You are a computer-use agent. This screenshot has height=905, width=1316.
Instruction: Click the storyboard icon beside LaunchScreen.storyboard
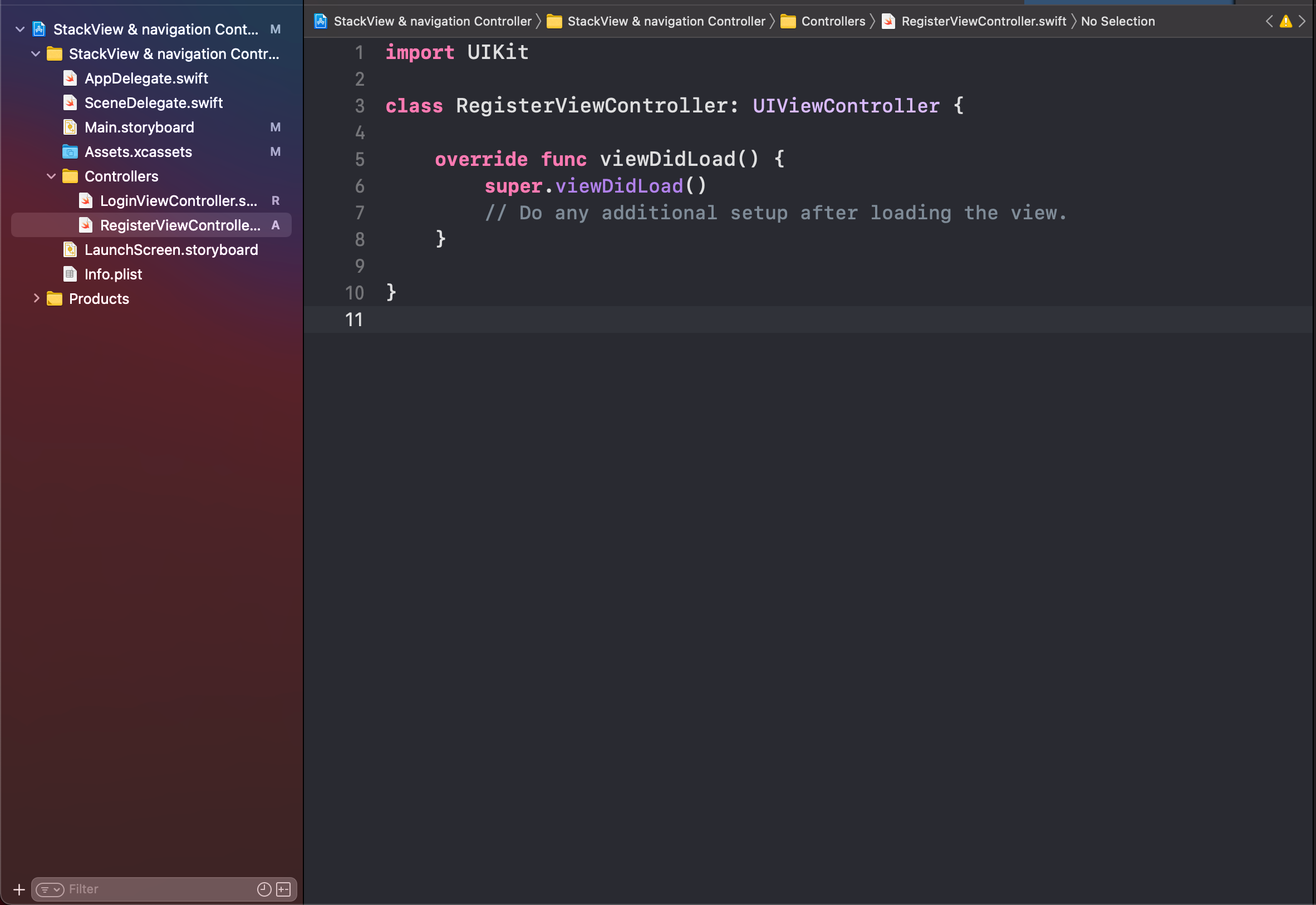(70, 249)
